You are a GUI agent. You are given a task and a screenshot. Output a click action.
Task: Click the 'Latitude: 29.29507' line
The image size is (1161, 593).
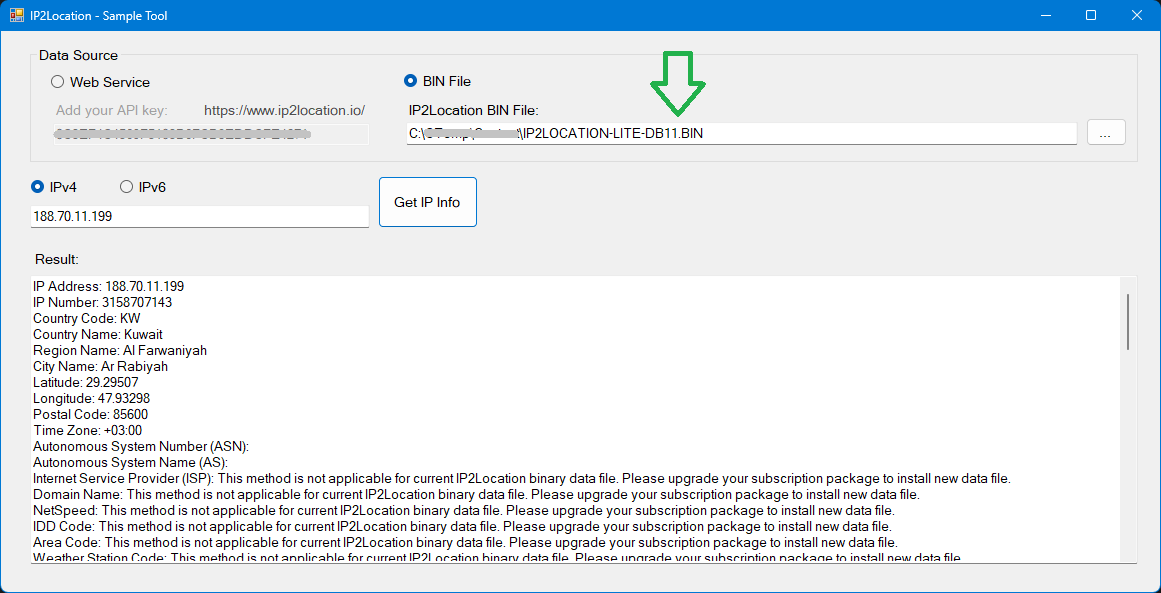coord(86,382)
